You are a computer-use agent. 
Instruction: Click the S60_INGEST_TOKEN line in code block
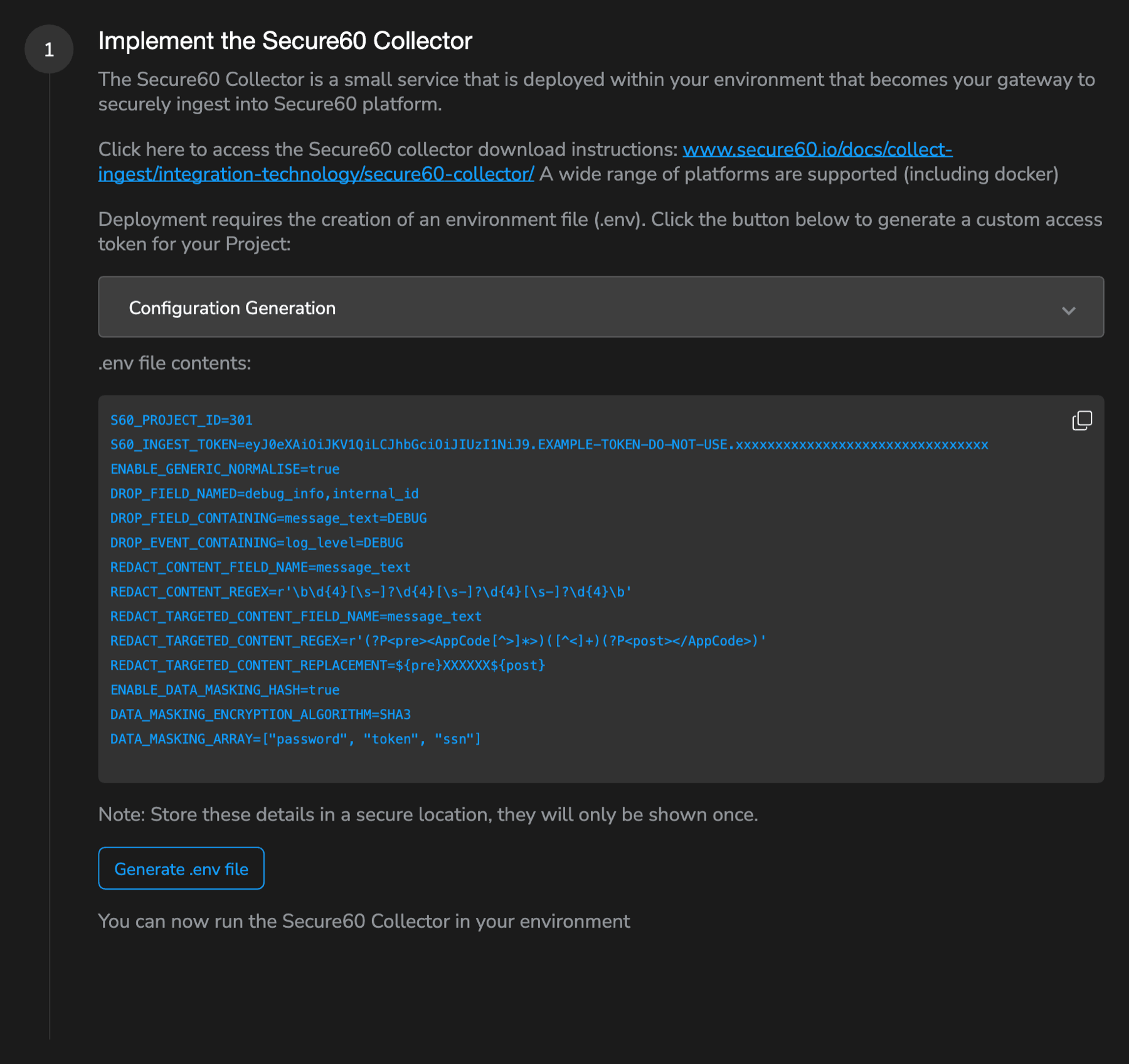tap(549, 445)
